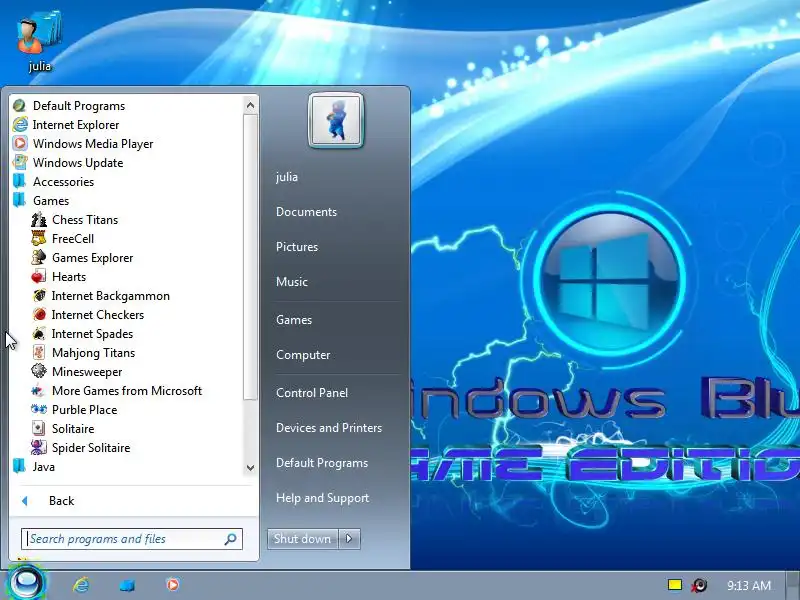This screenshot has height=600, width=800.
Task: Open Windows Update entry icon
Action: tap(20, 163)
